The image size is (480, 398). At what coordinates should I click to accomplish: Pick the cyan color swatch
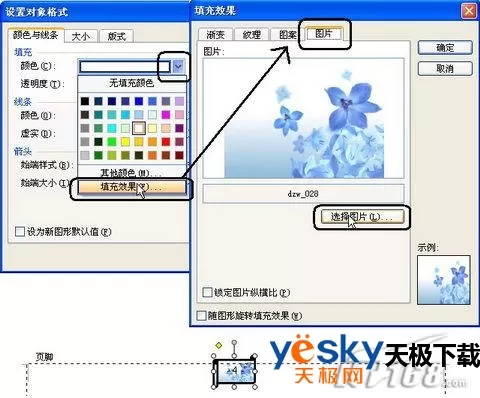[112, 128]
